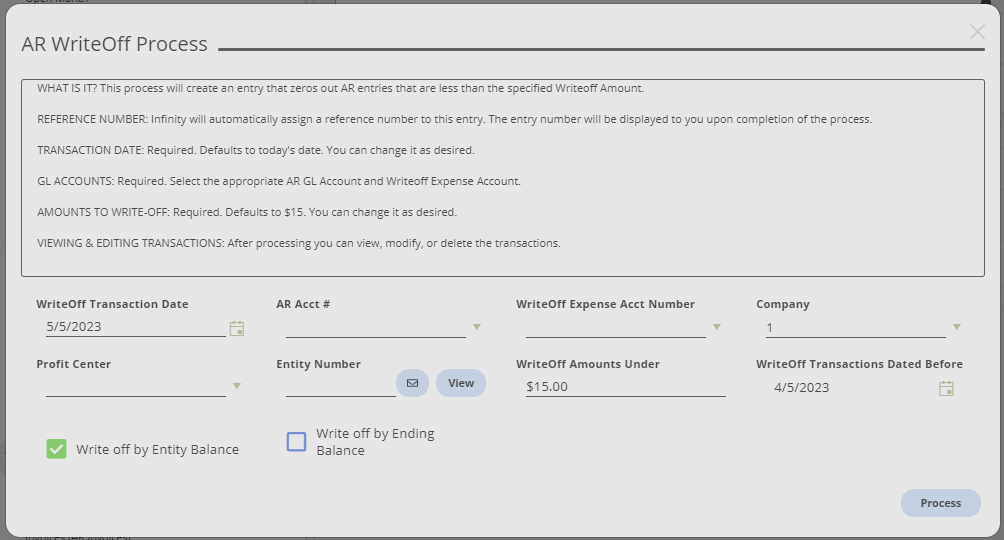The width and height of the screenshot is (1004, 540).
Task: Expand the AR Acct # dropdown
Action: 476,327
